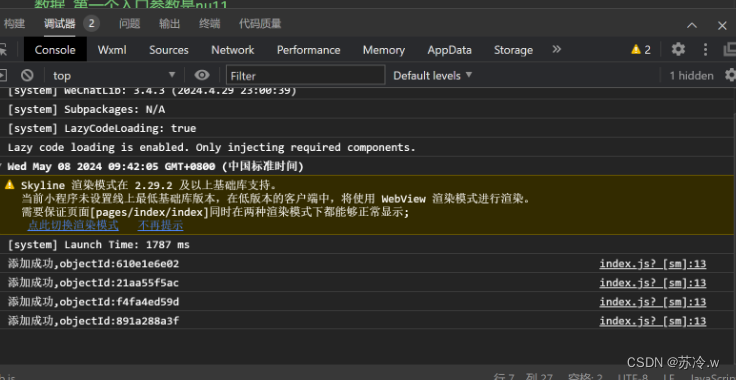Select the 终端 panel tab
Viewport: 736px width, 380px height.
209,23
